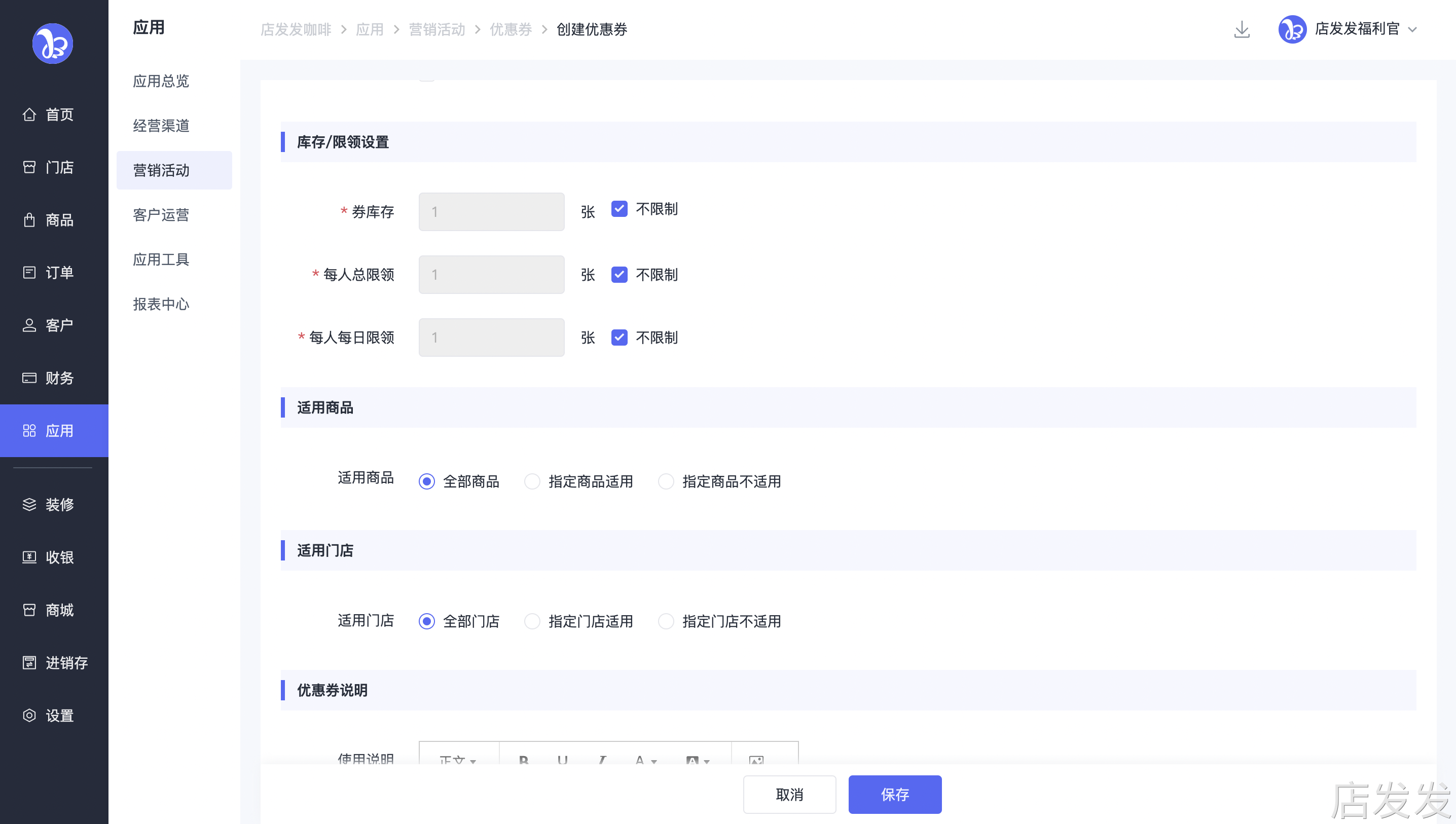1456x824 pixels.
Task: Open 装修 decoration layers icon
Action: [x=29, y=504]
